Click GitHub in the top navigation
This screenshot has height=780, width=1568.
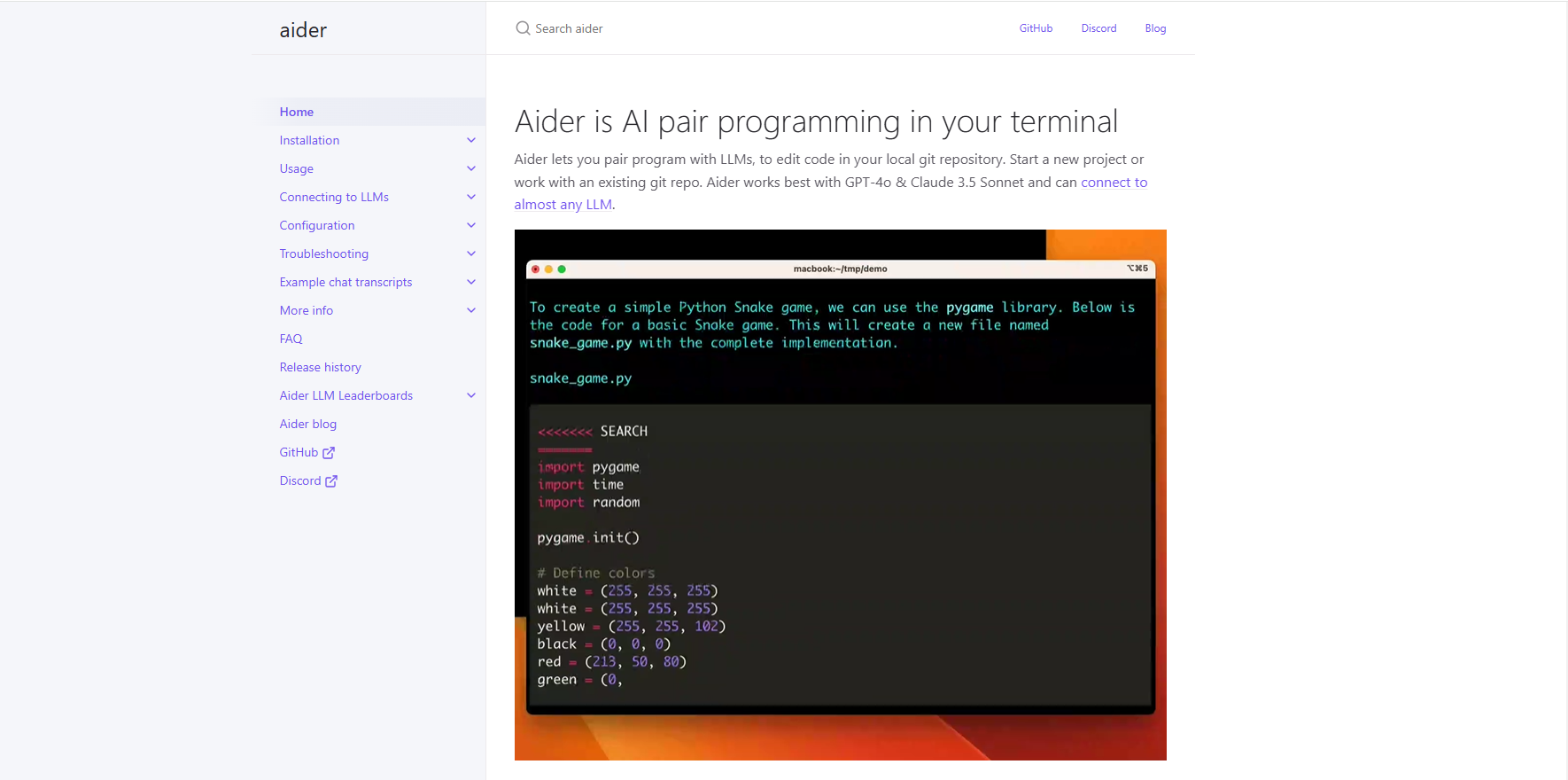[x=1036, y=28]
